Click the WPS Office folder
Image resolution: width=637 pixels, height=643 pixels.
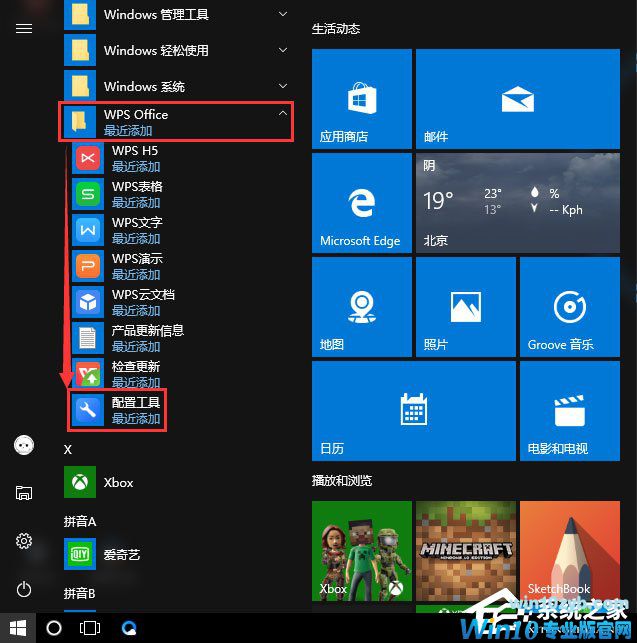tap(176, 122)
